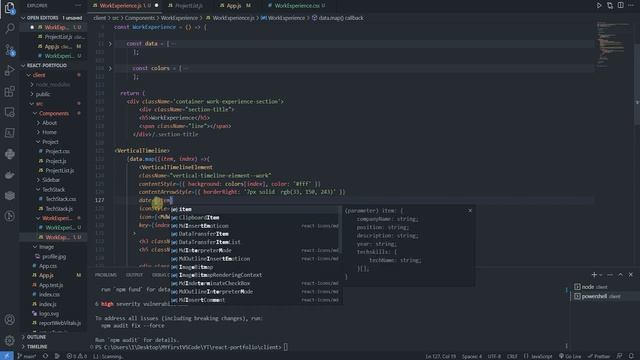The height and width of the screenshot is (360, 640).
Task: Open the Run and Debug view
Action: pyautogui.click(x=10, y=70)
